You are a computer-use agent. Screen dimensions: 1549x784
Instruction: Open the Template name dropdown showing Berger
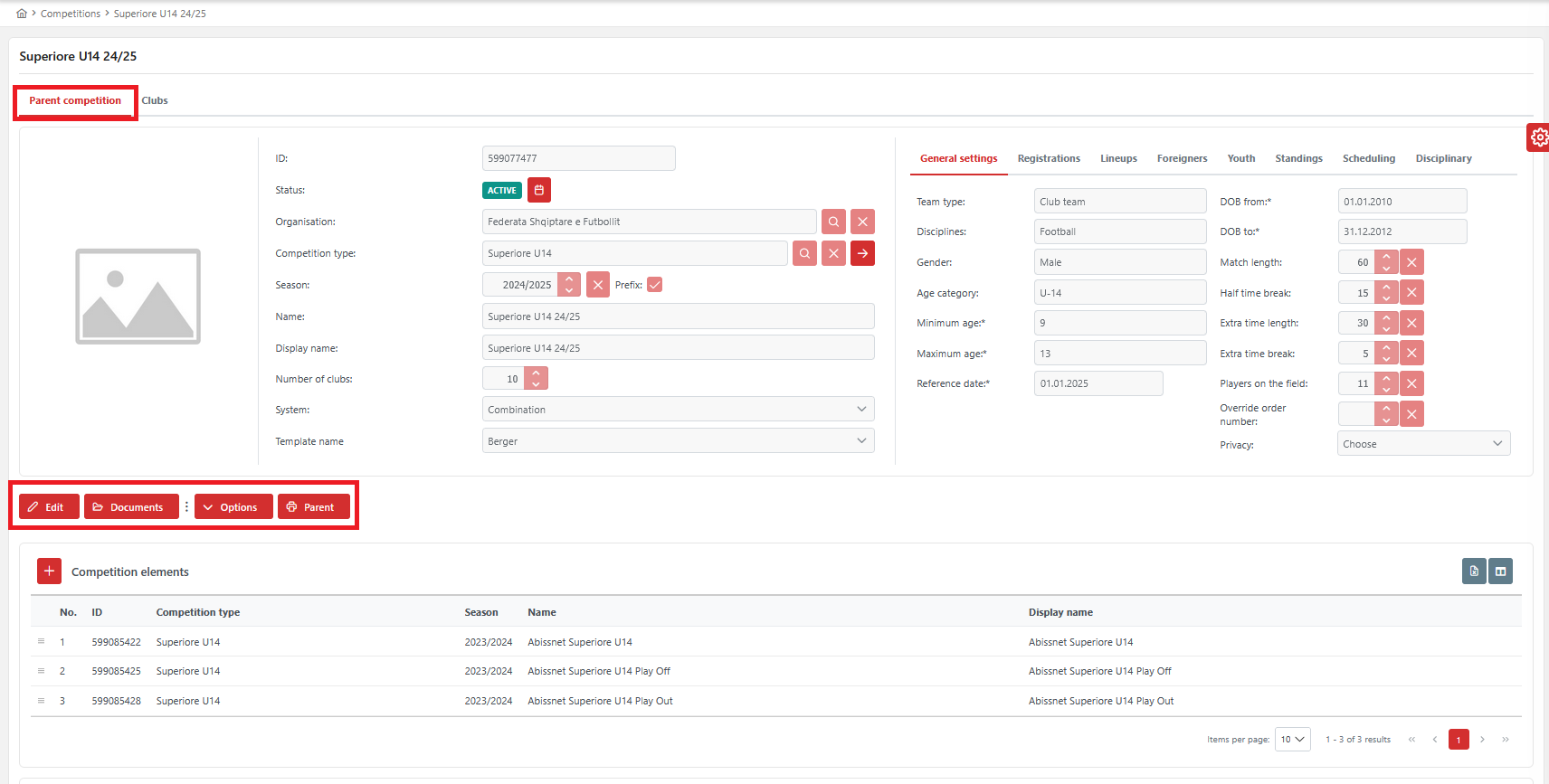coord(678,441)
